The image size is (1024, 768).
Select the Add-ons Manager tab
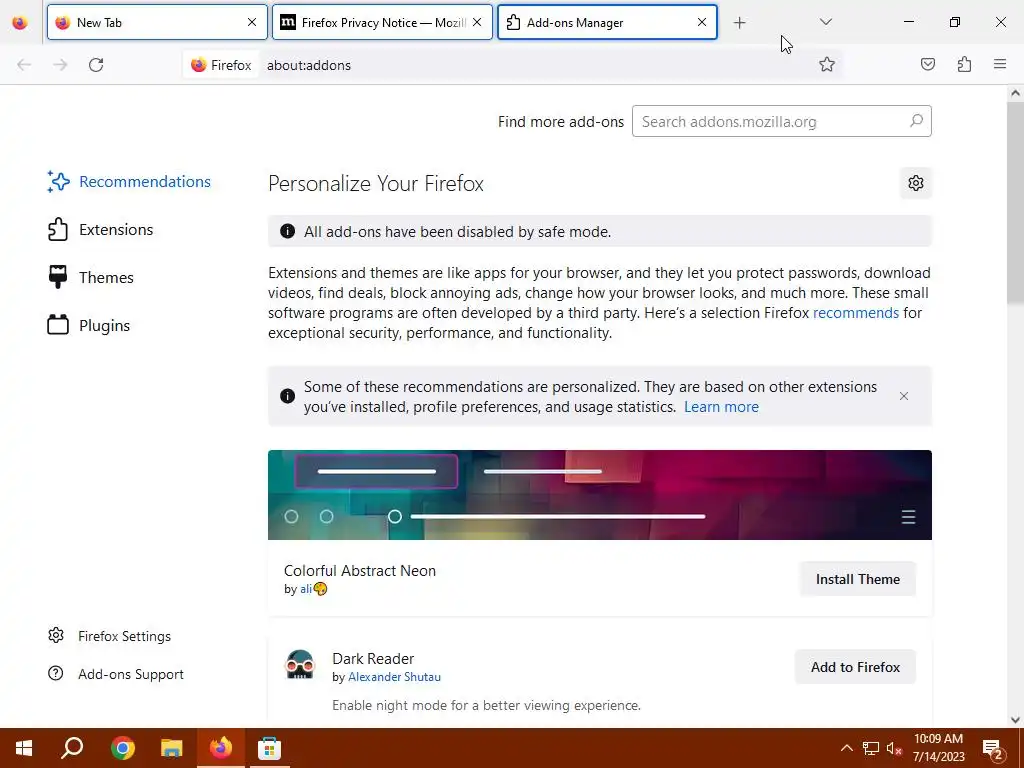click(607, 22)
